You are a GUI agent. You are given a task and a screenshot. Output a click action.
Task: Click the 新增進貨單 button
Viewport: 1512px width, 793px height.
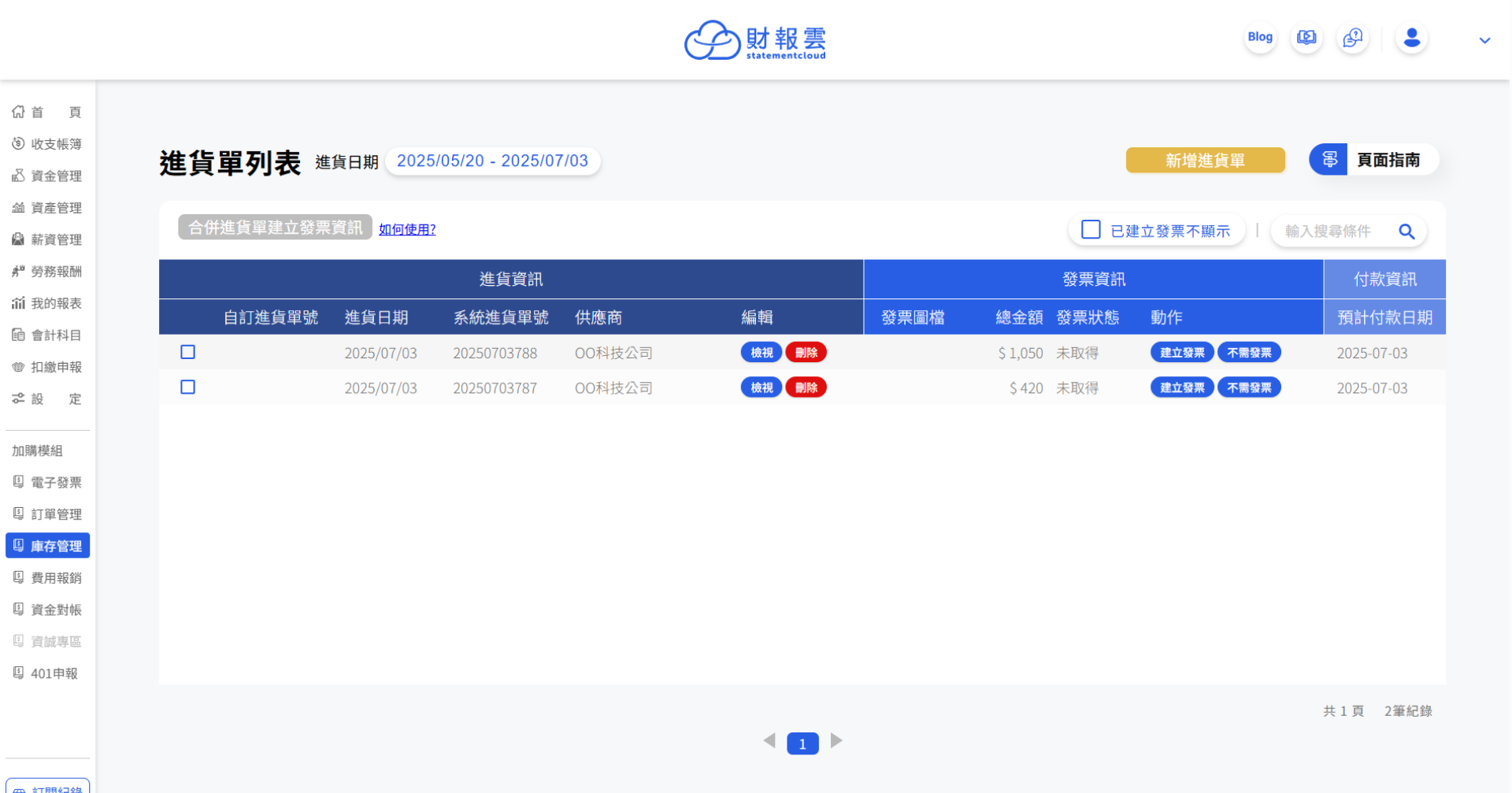[1205, 161]
